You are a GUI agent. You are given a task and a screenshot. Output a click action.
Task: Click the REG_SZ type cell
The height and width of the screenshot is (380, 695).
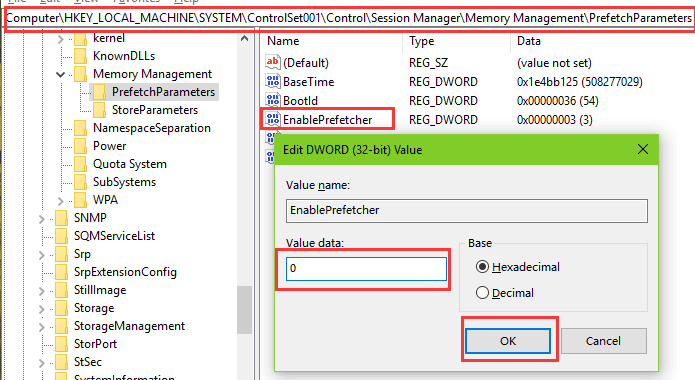pyautogui.click(x=428, y=63)
